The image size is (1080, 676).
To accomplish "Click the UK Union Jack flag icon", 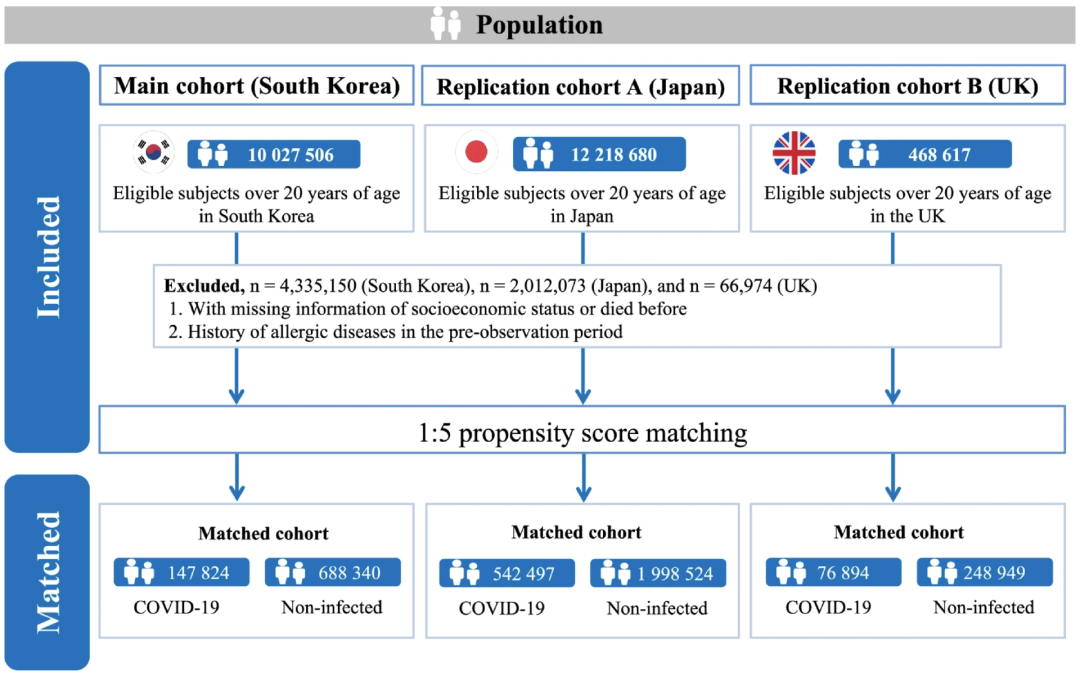I will 794,154.
